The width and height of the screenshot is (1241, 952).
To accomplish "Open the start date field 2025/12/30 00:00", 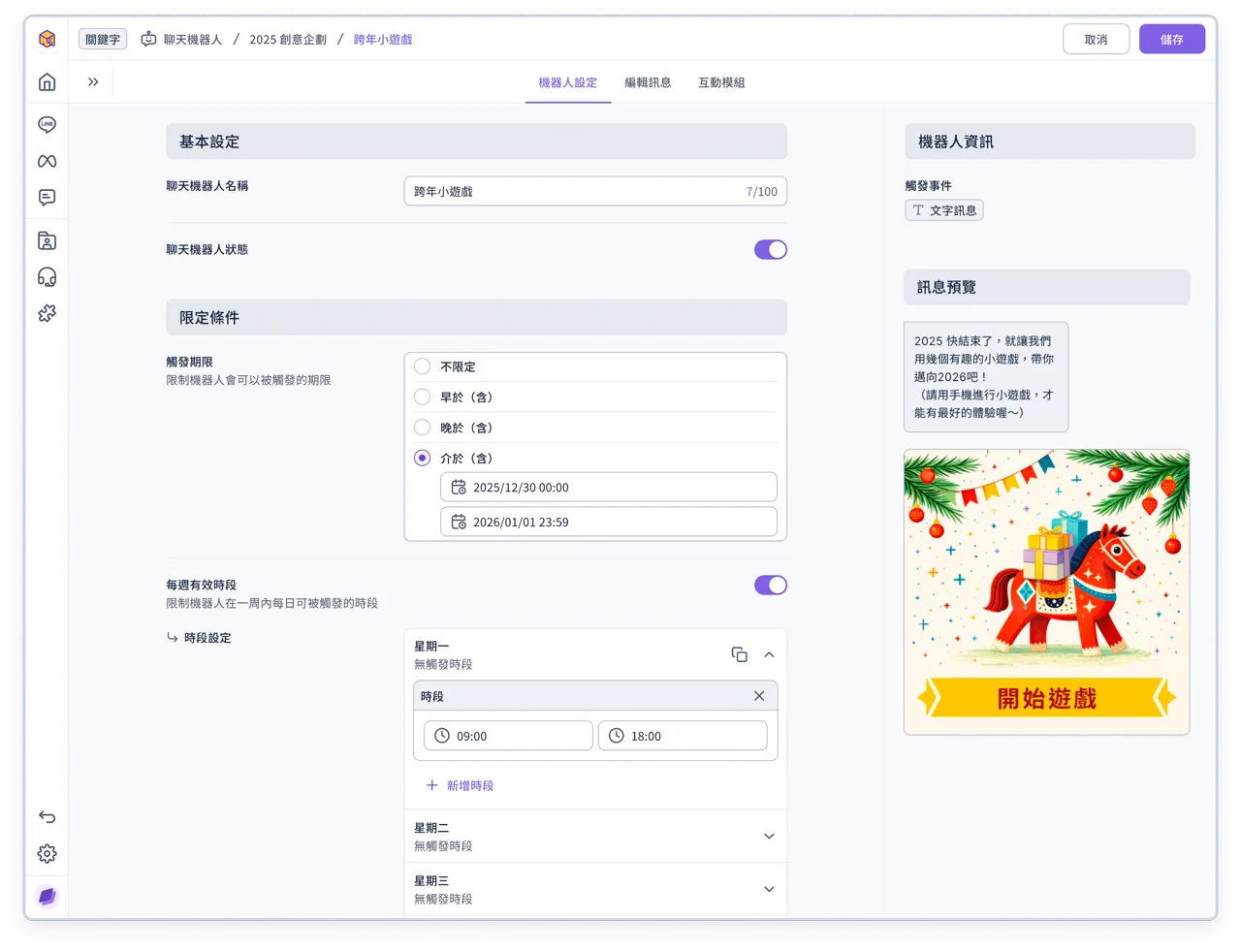I will click(609, 488).
